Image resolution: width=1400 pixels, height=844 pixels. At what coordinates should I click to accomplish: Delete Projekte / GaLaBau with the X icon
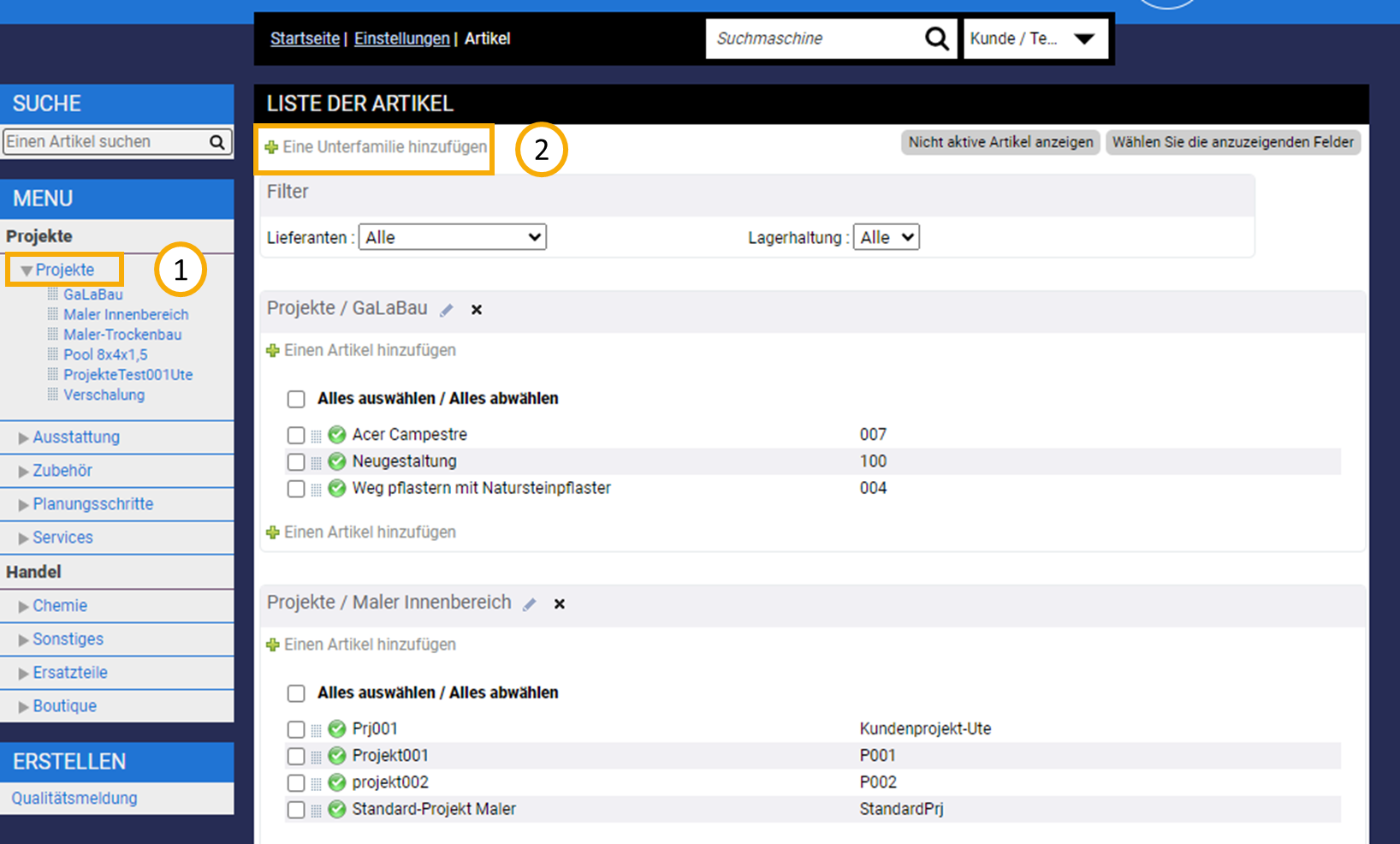[477, 310]
